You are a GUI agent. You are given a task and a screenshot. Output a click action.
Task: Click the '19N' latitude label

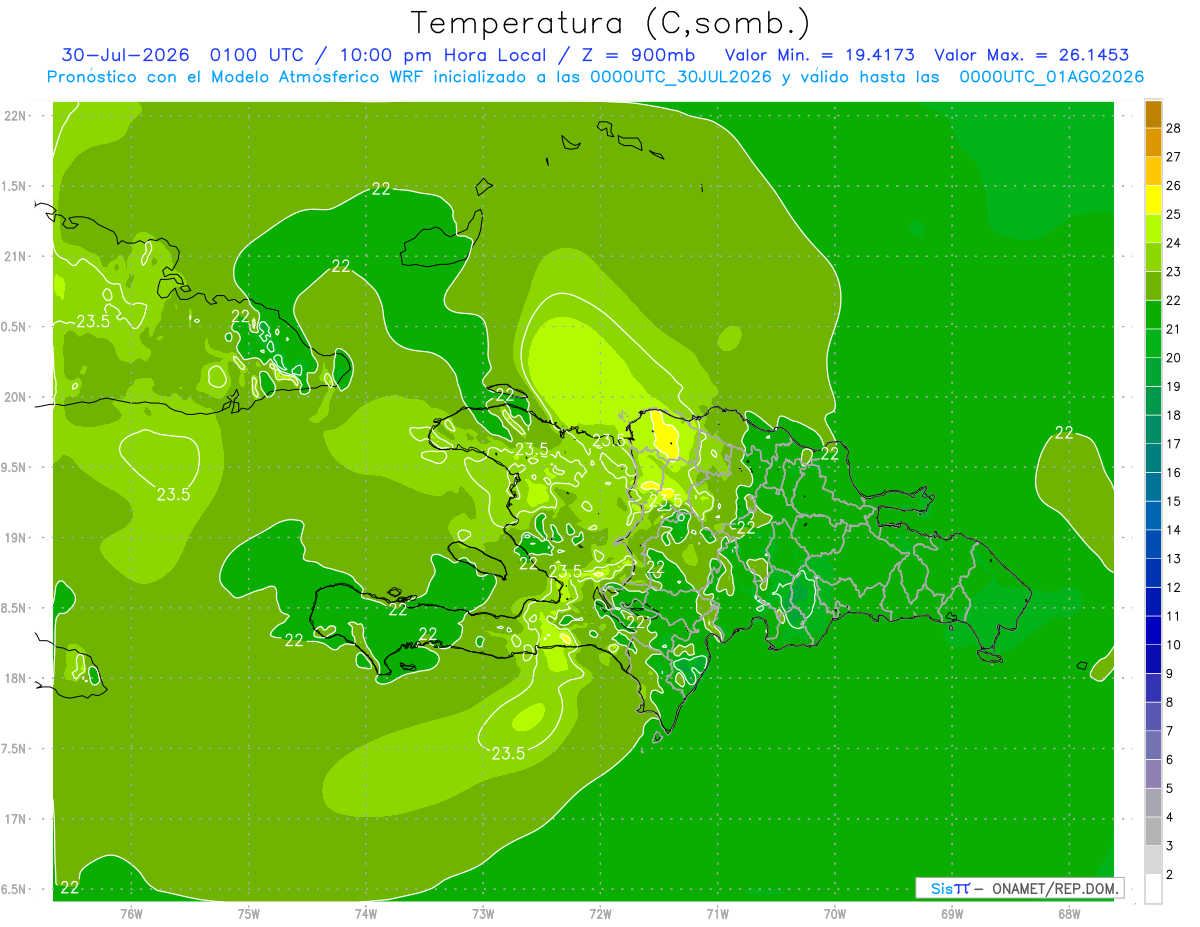(x=16, y=538)
